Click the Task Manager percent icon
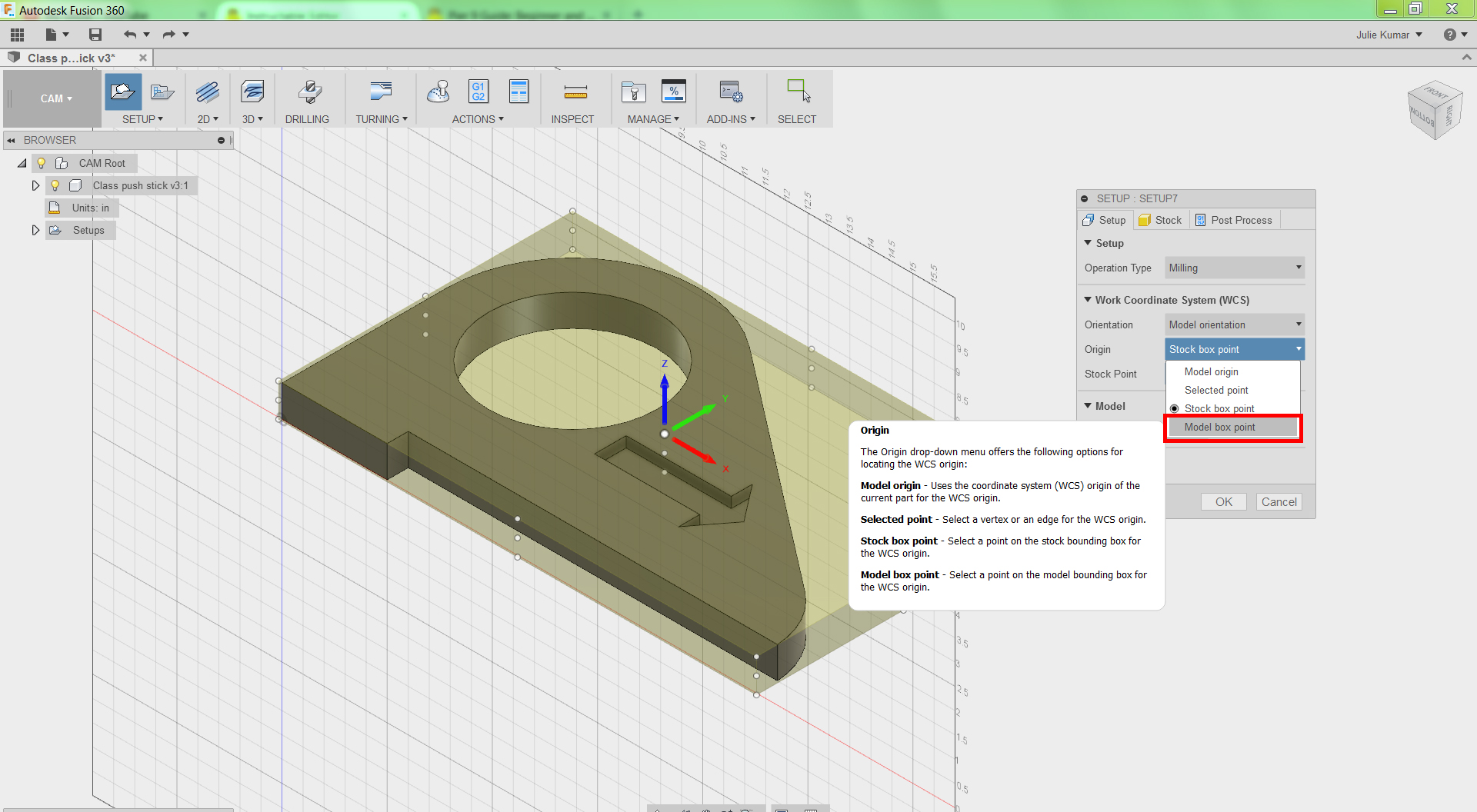The height and width of the screenshot is (812, 1477). click(x=674, y=92)
